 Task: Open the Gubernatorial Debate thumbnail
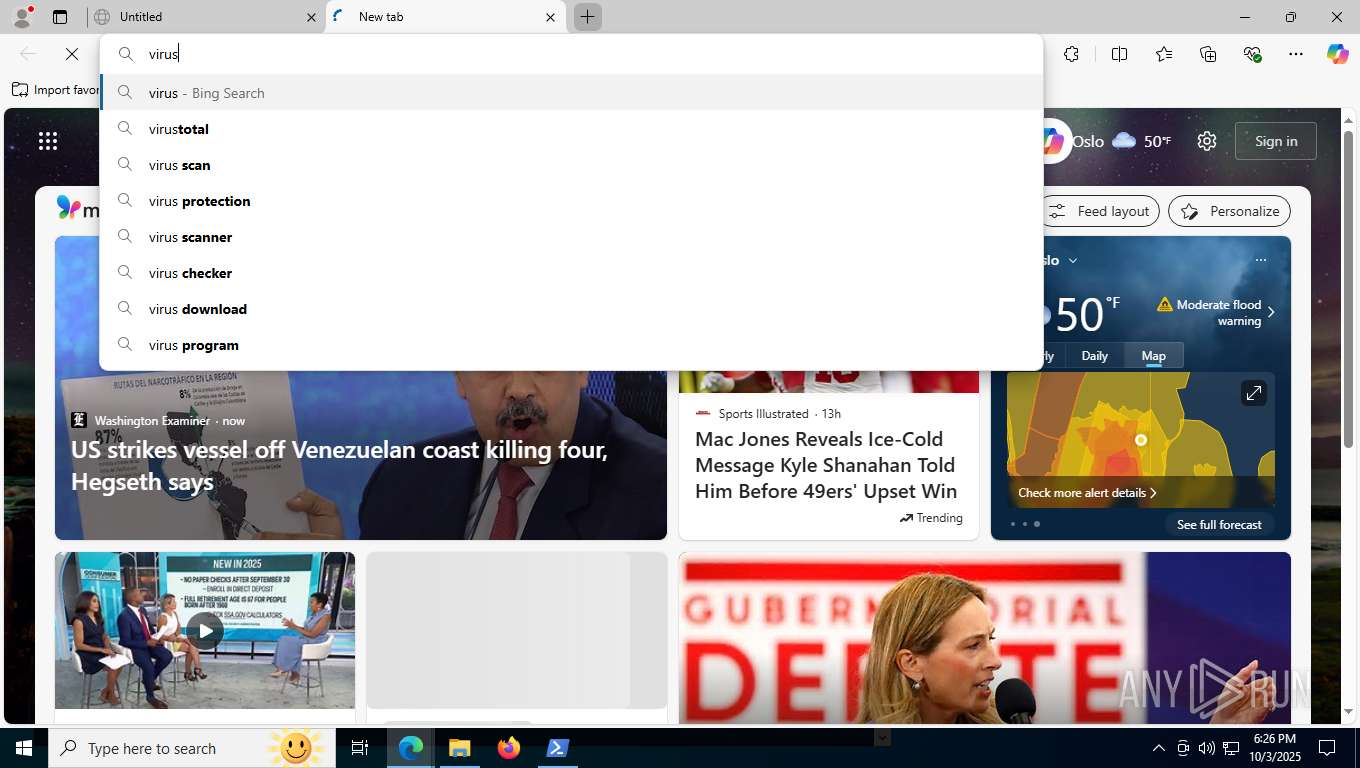(985, 638)
